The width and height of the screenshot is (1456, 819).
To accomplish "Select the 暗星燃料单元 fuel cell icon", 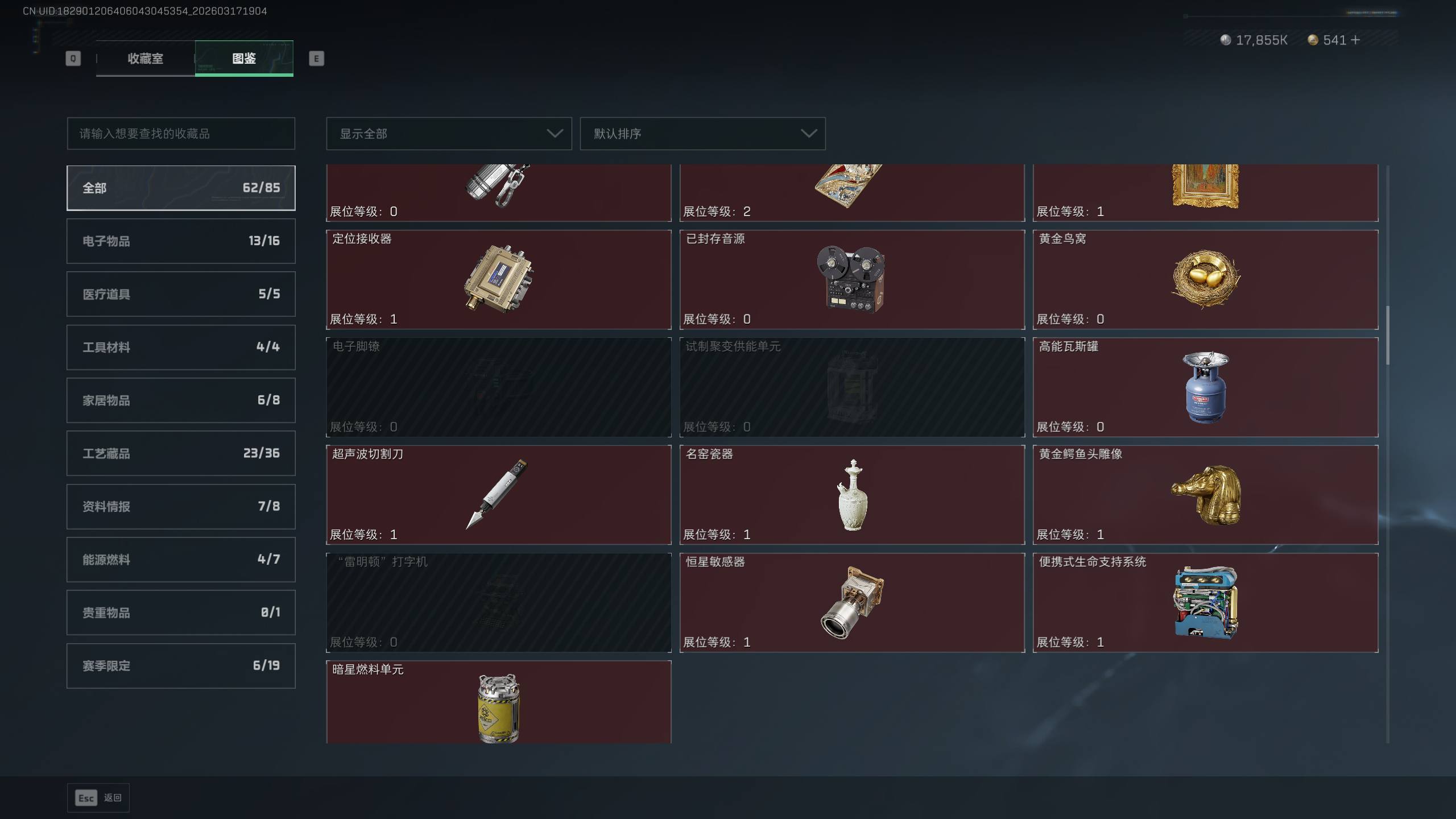I will 499,708.
